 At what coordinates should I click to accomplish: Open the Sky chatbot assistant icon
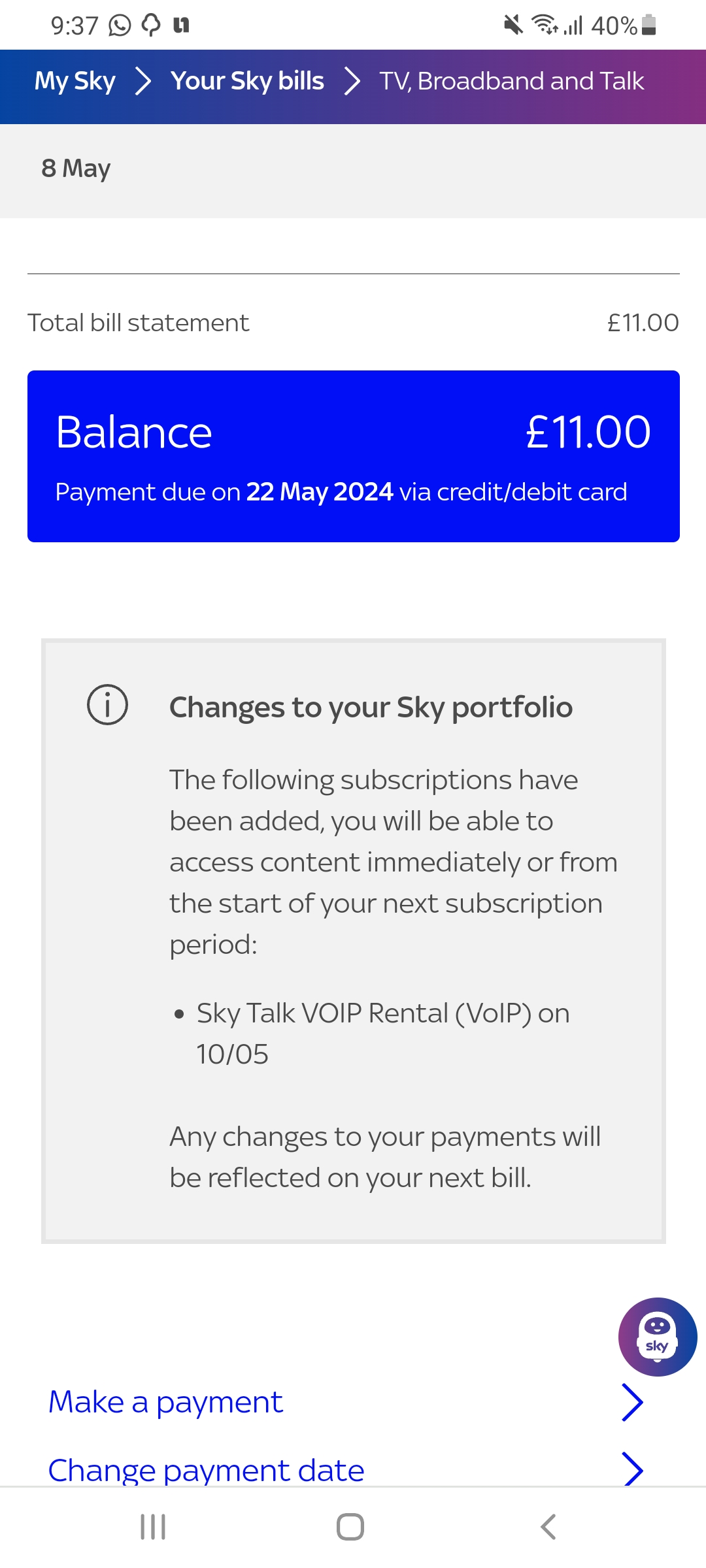pos(657,1337)
